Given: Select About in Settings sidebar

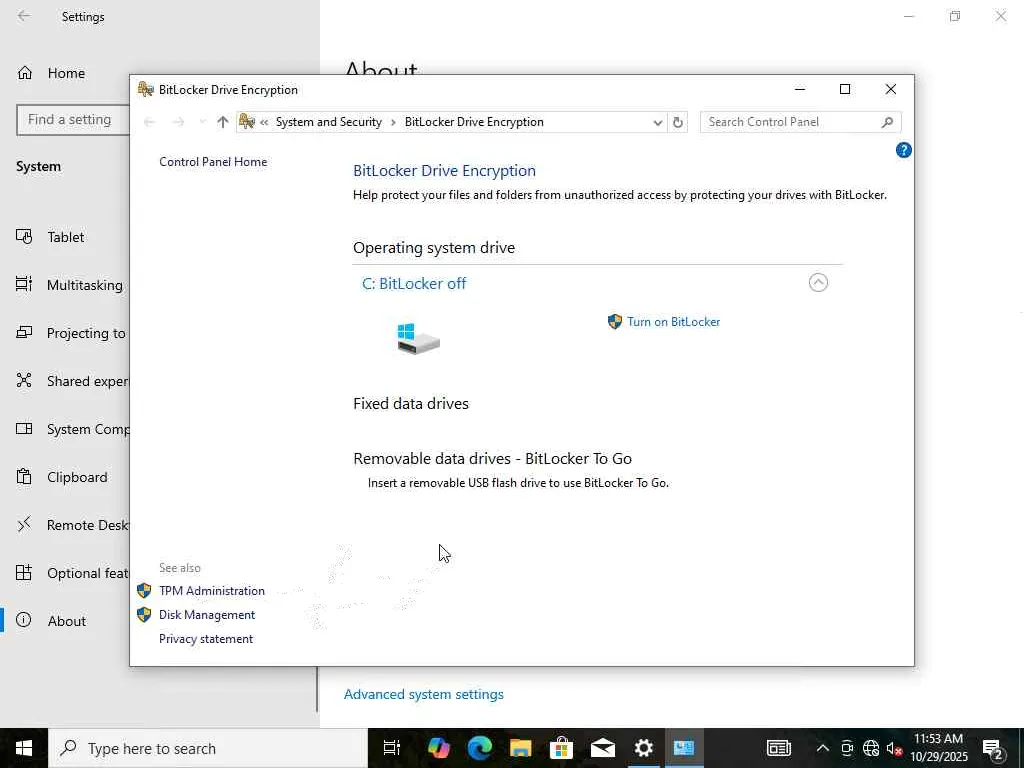Looking at the screenshot, I should [x=51, y=620].
